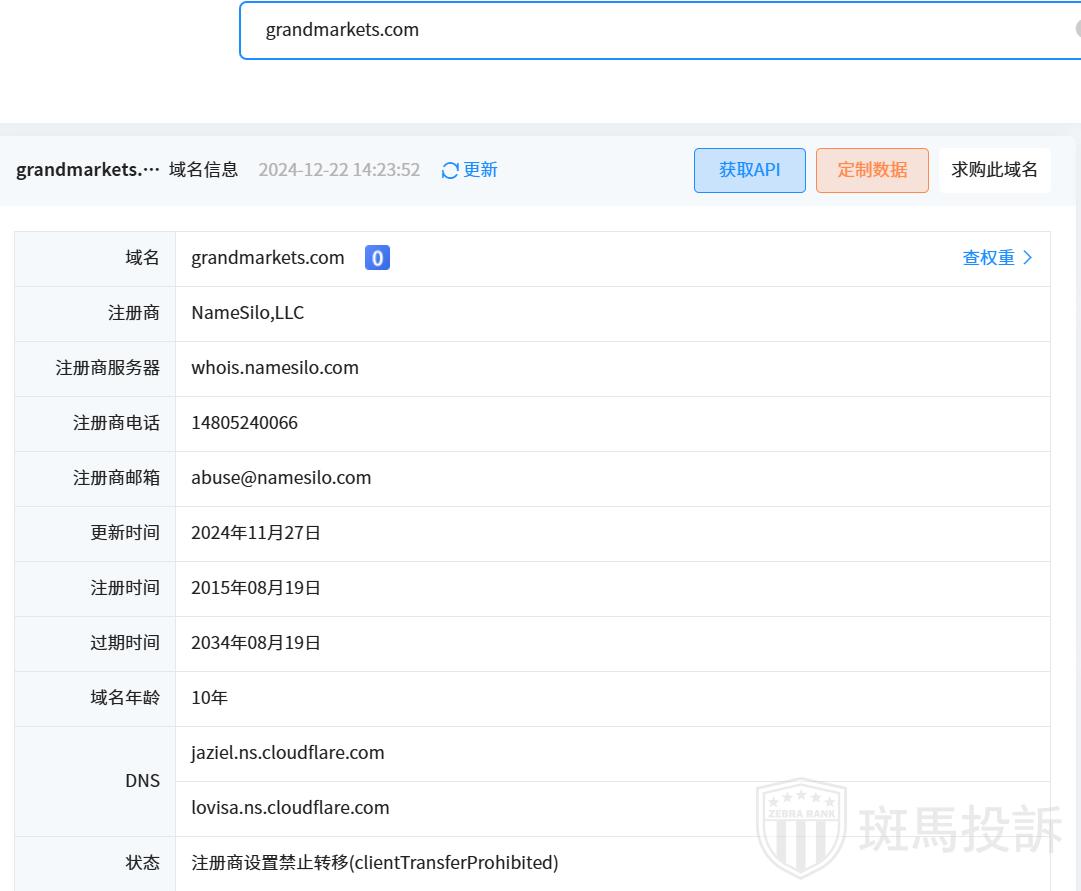Click the Zebra Bank shield logo
This screenshot has height=891, width=1081.
click(x=801, y=827)
